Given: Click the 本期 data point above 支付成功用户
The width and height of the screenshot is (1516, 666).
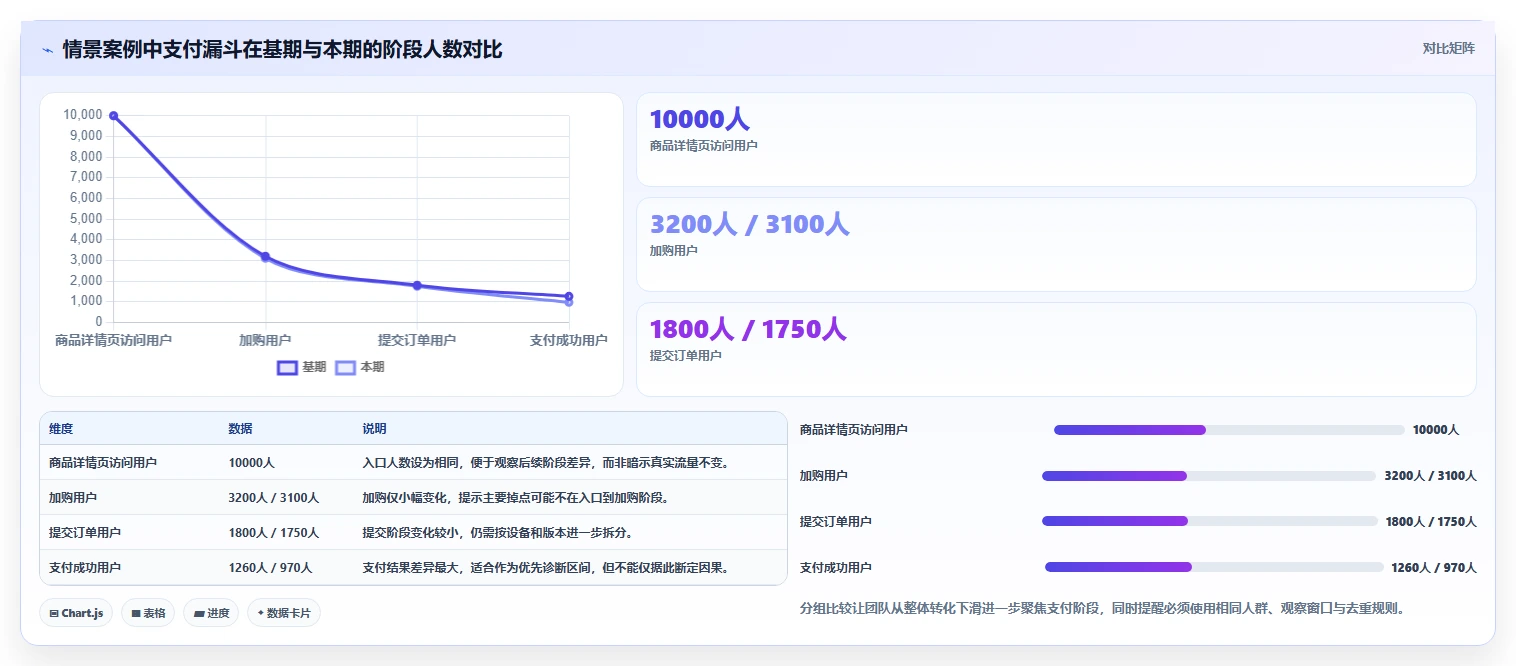Looking at the screenshot, I should click(x=569, y=303).
